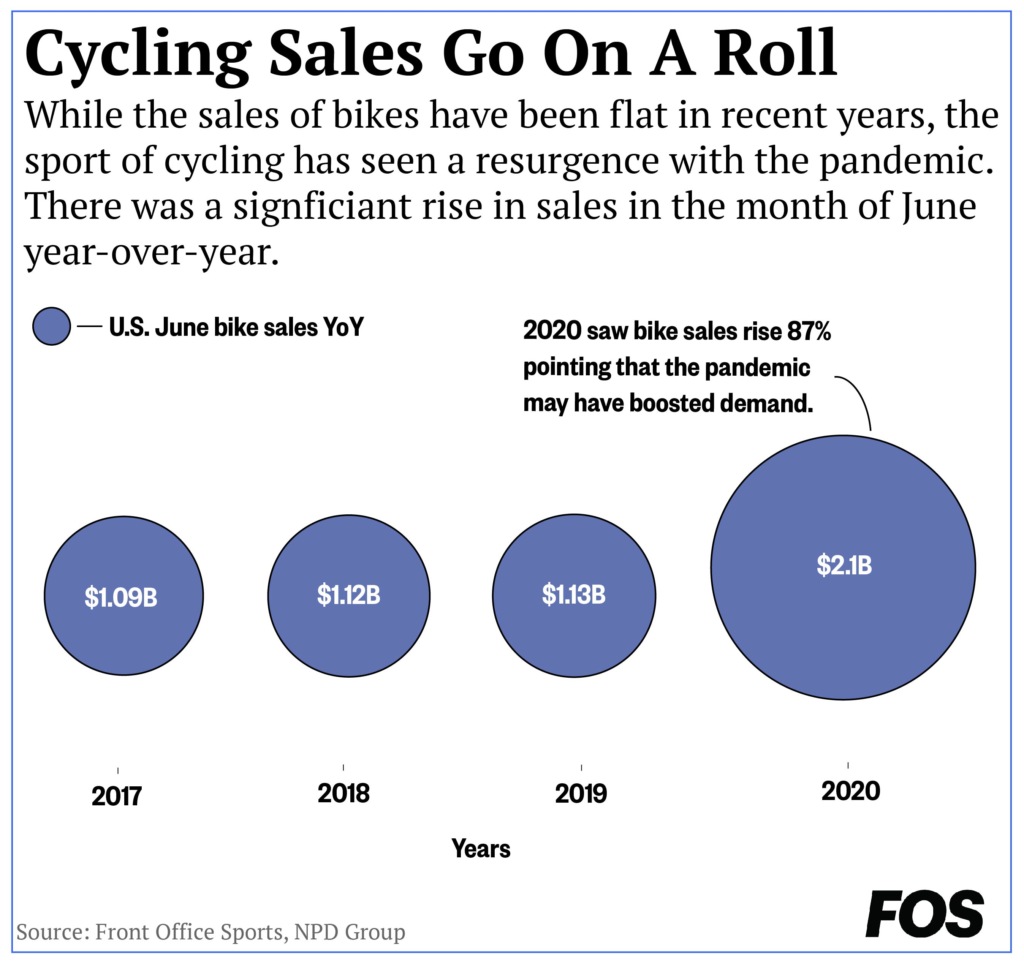
Task: Click the 2019 axis label
Action: coord(581,794)
